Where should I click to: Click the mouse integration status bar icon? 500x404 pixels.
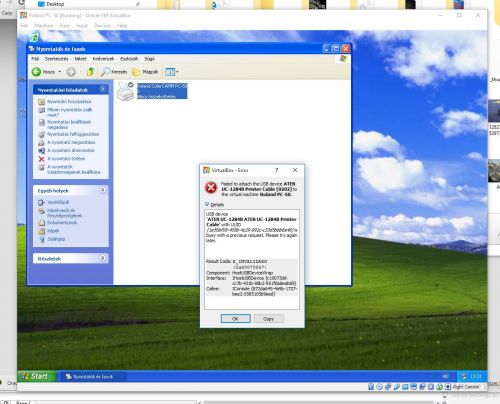coord(439,387)
